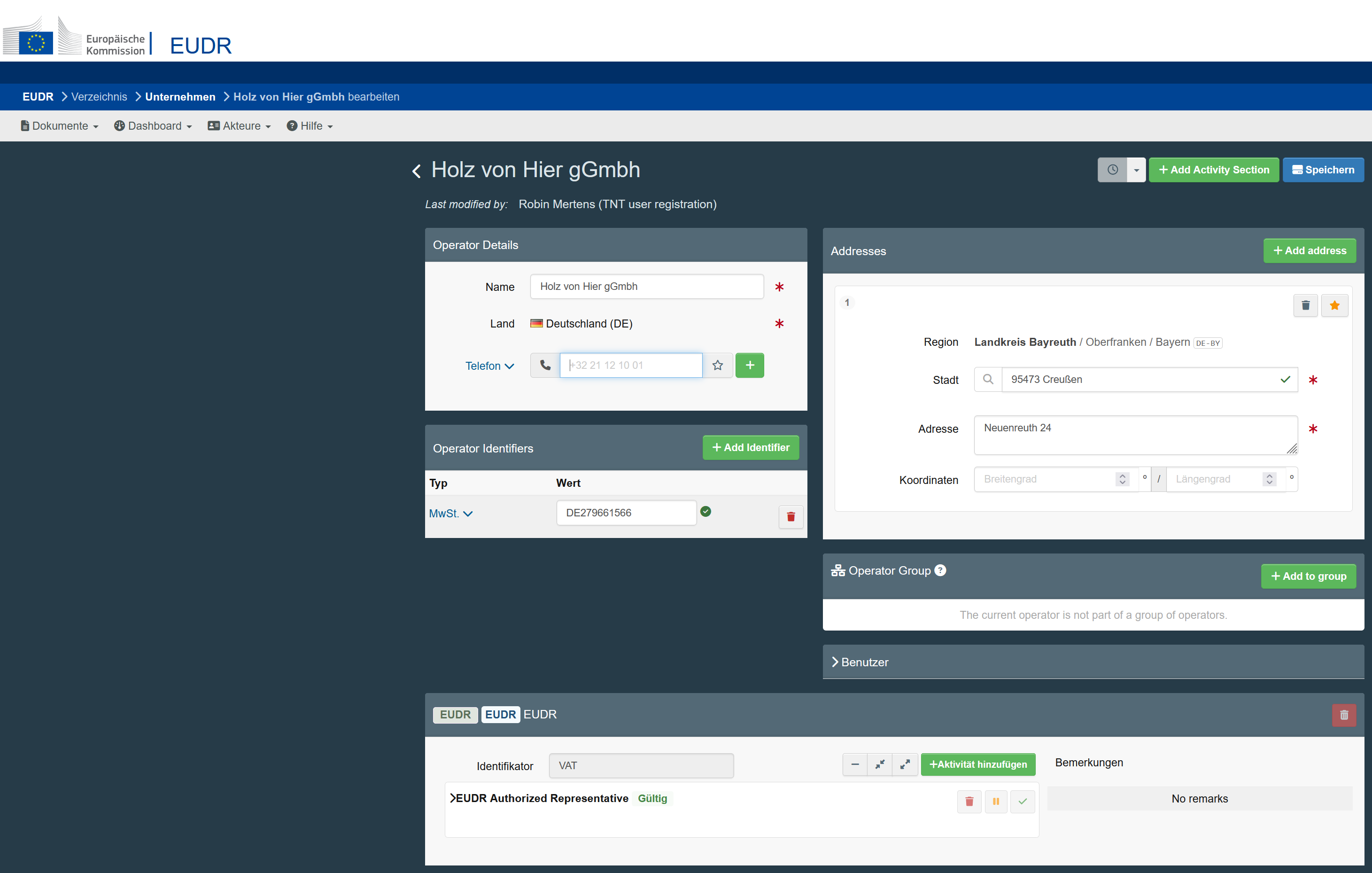The image size is (1372, 873).
Task: Open the Hilfe menu
Action: 310,126
